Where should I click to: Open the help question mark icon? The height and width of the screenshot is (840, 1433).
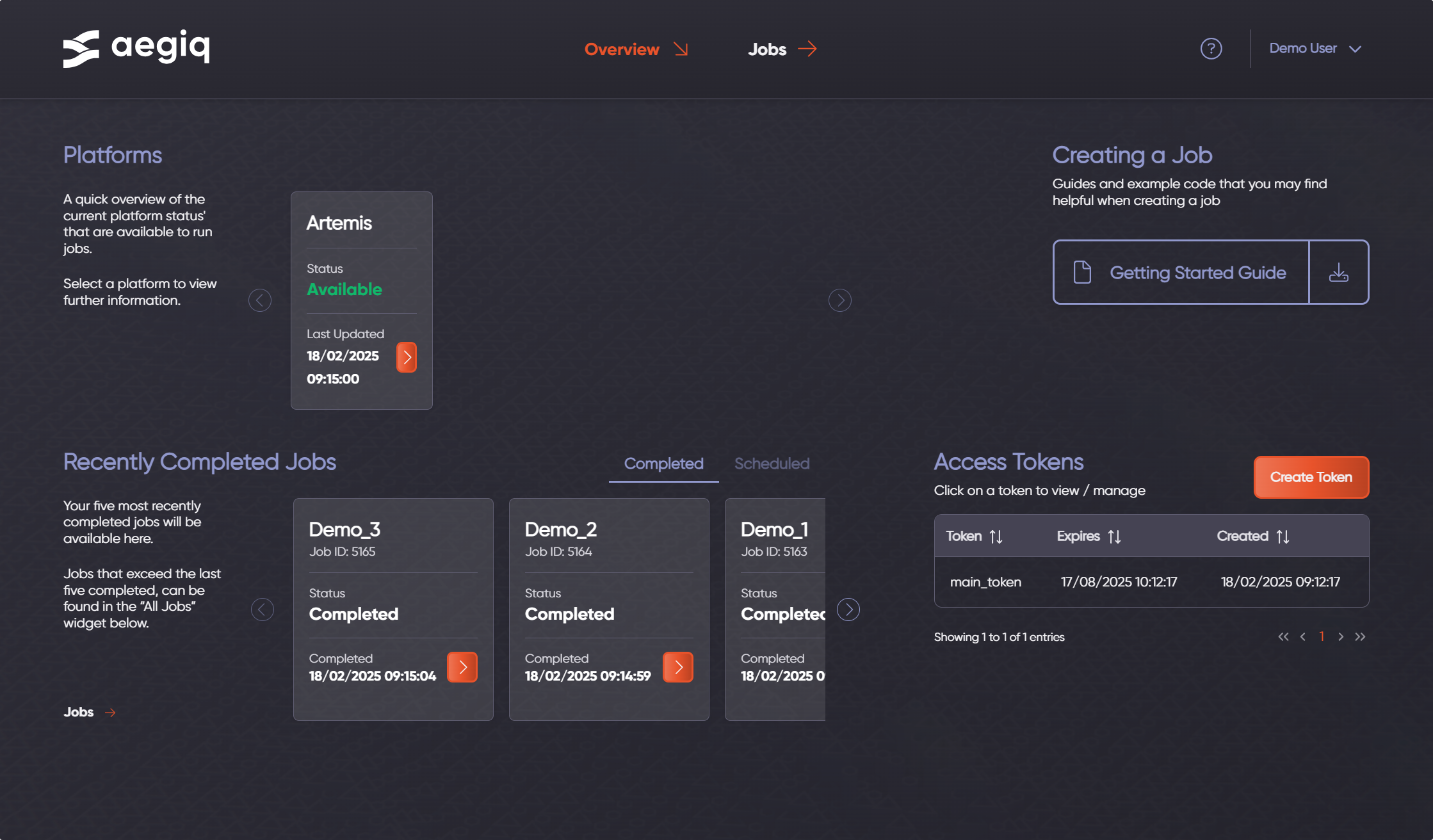pos(1211,49)
